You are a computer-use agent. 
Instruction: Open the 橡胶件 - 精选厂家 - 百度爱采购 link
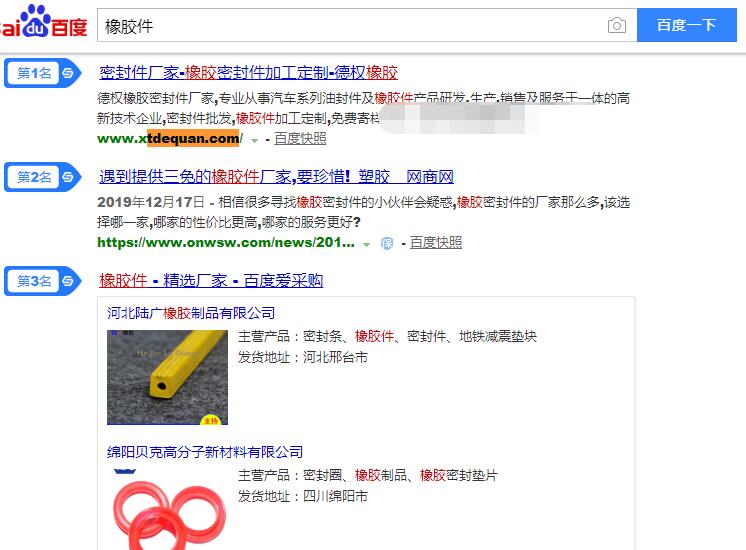(211, 280)
